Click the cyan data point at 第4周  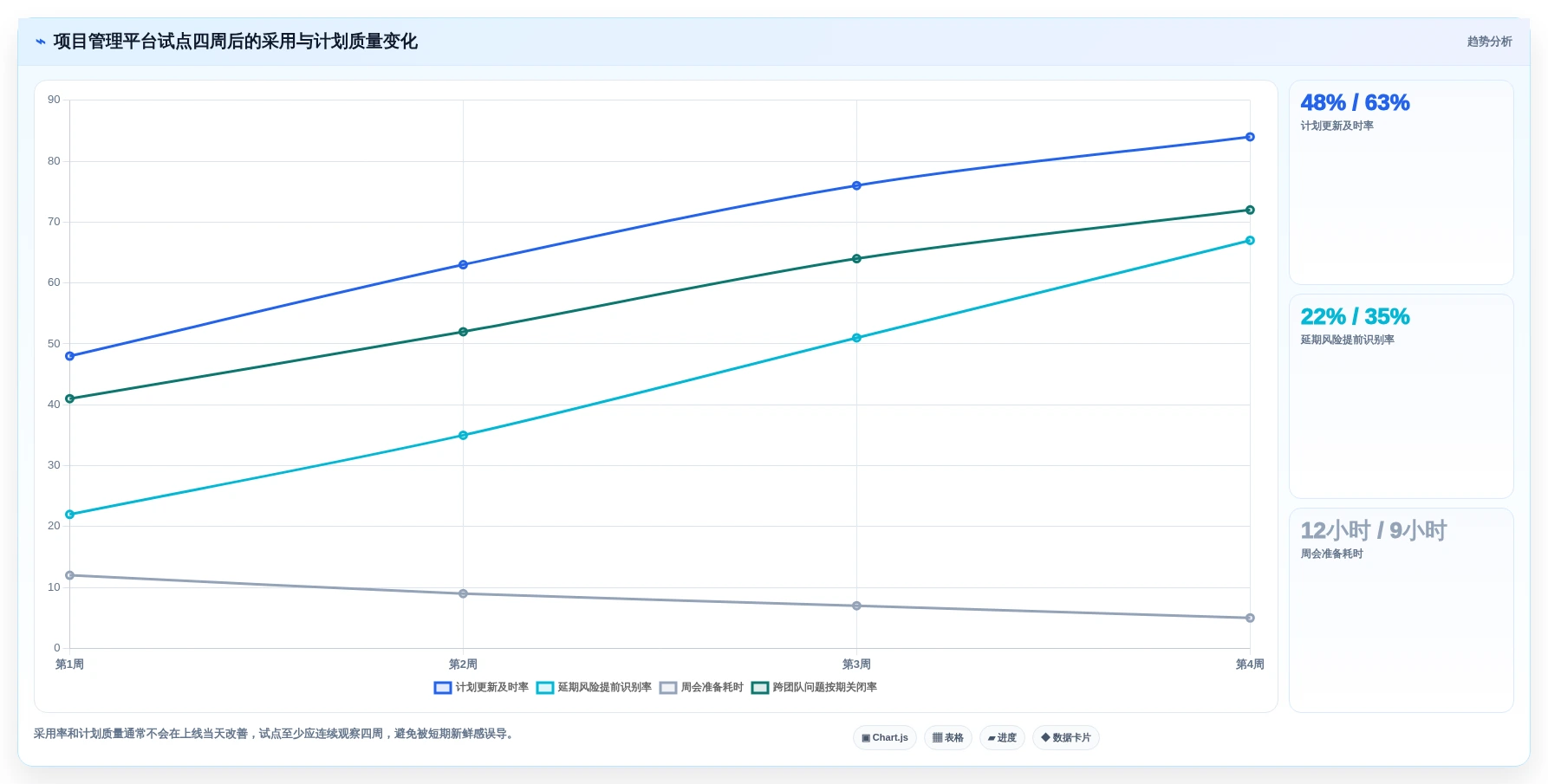point(1250,241)
